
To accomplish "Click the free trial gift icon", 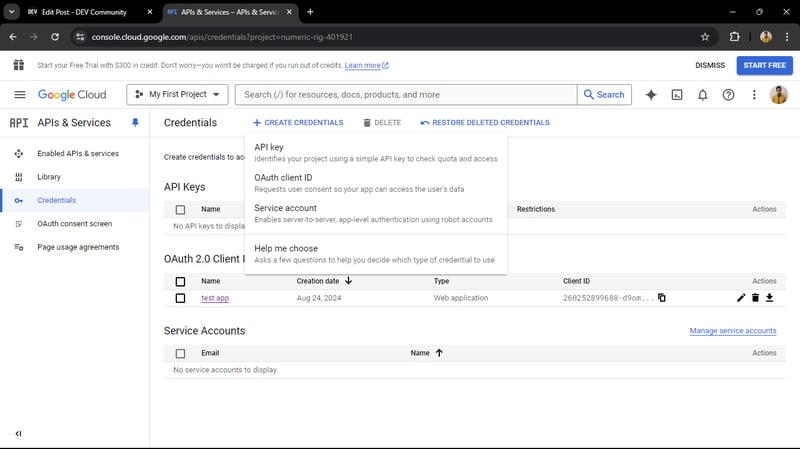I will 19,65.
